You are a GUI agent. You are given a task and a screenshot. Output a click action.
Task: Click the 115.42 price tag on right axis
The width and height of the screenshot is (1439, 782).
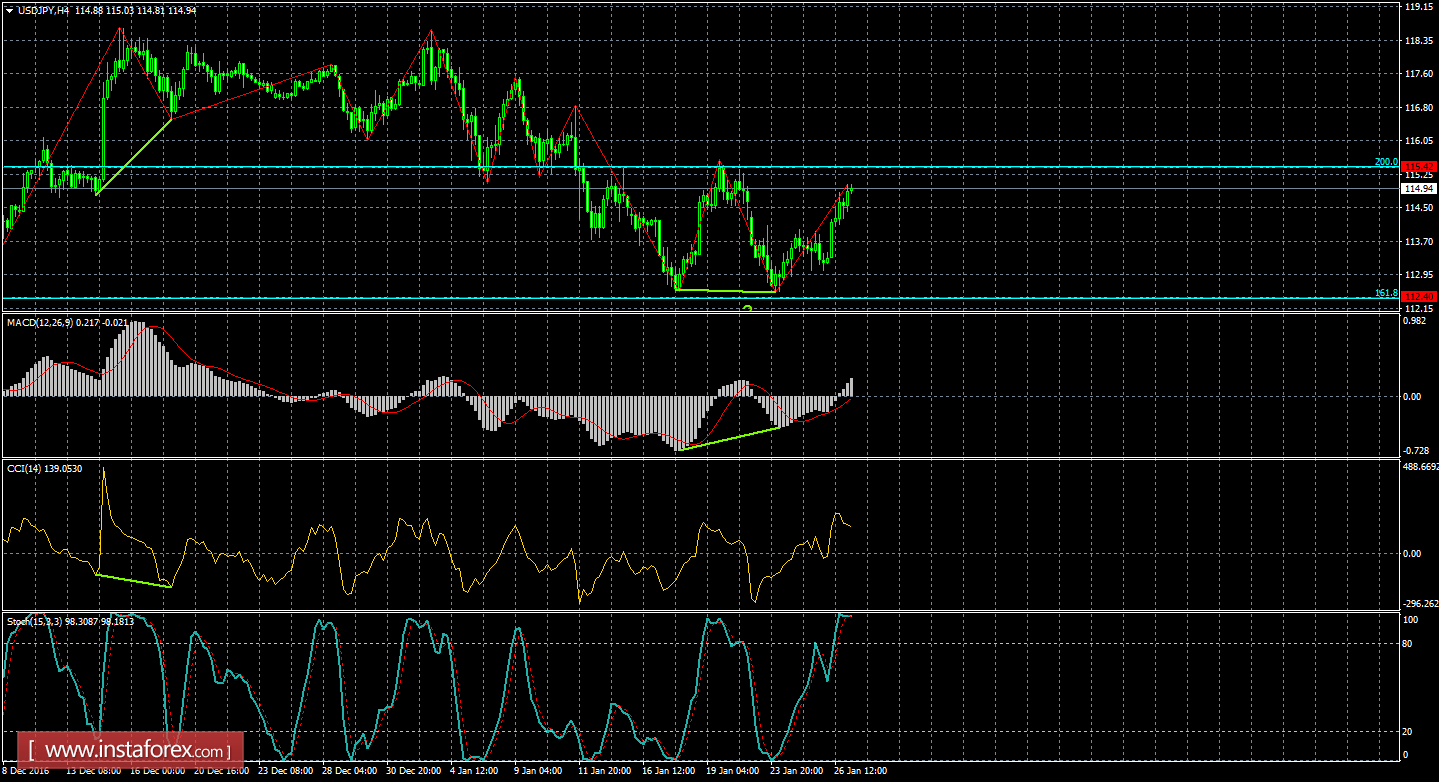[x=1420, y=167]
